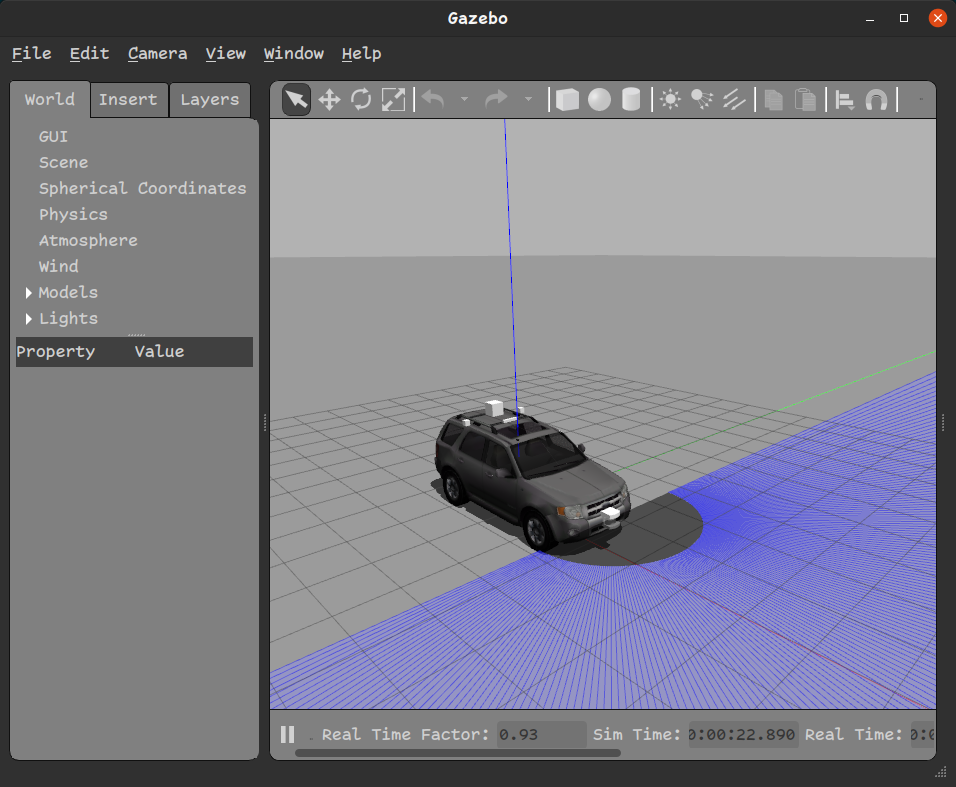Activate the translate mode tool
The image size is (956, 787).
tap(329, 99)
